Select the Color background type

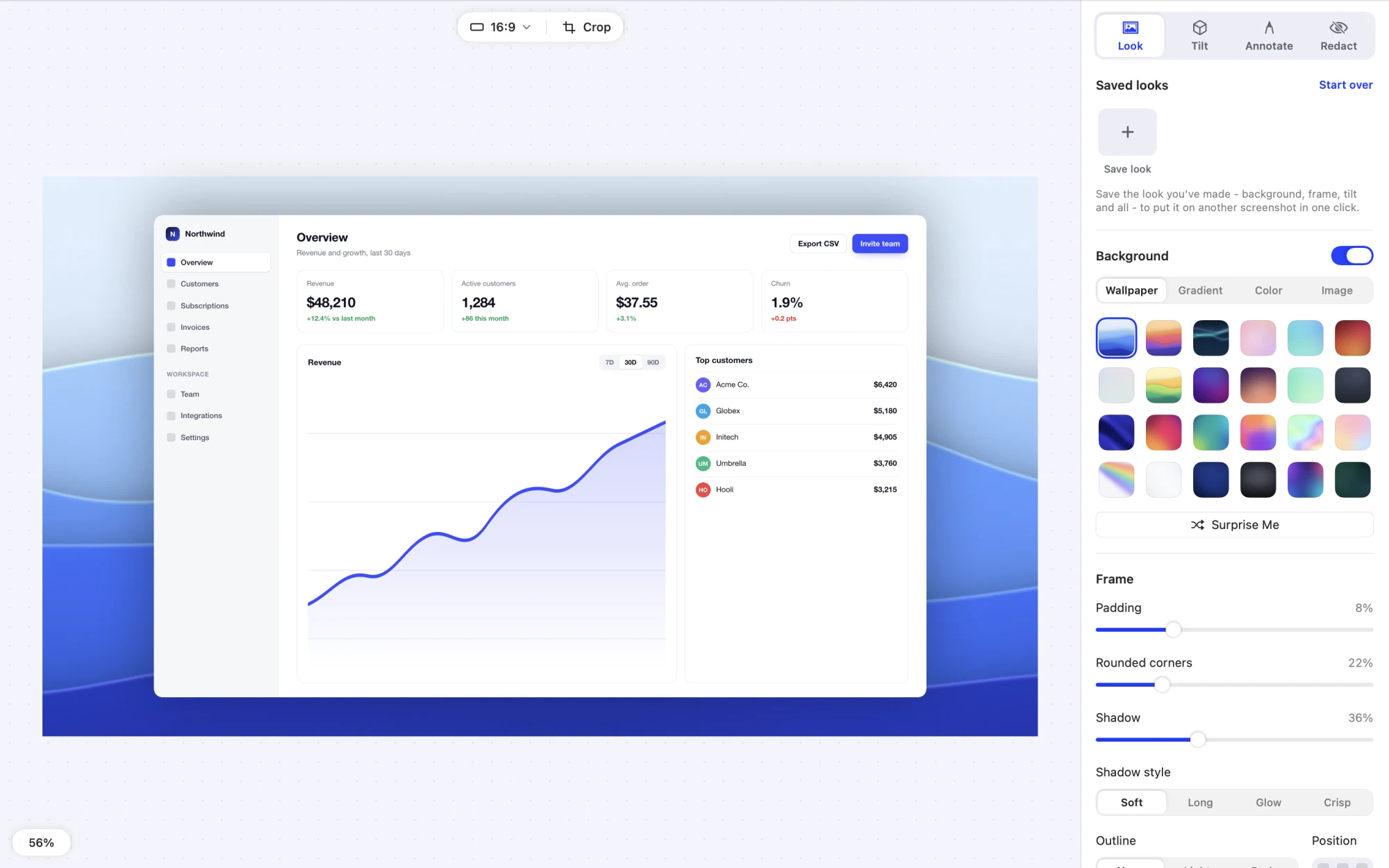coord(1268,290)
